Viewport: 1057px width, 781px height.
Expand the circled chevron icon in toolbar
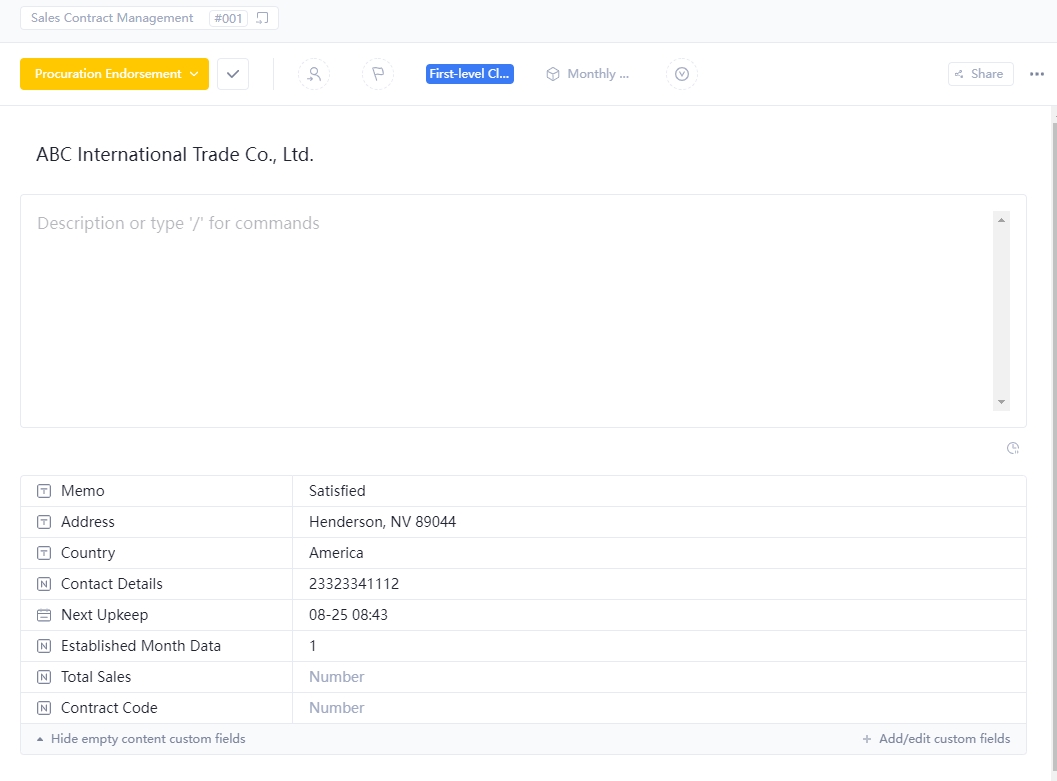click(x=682, y=73)
